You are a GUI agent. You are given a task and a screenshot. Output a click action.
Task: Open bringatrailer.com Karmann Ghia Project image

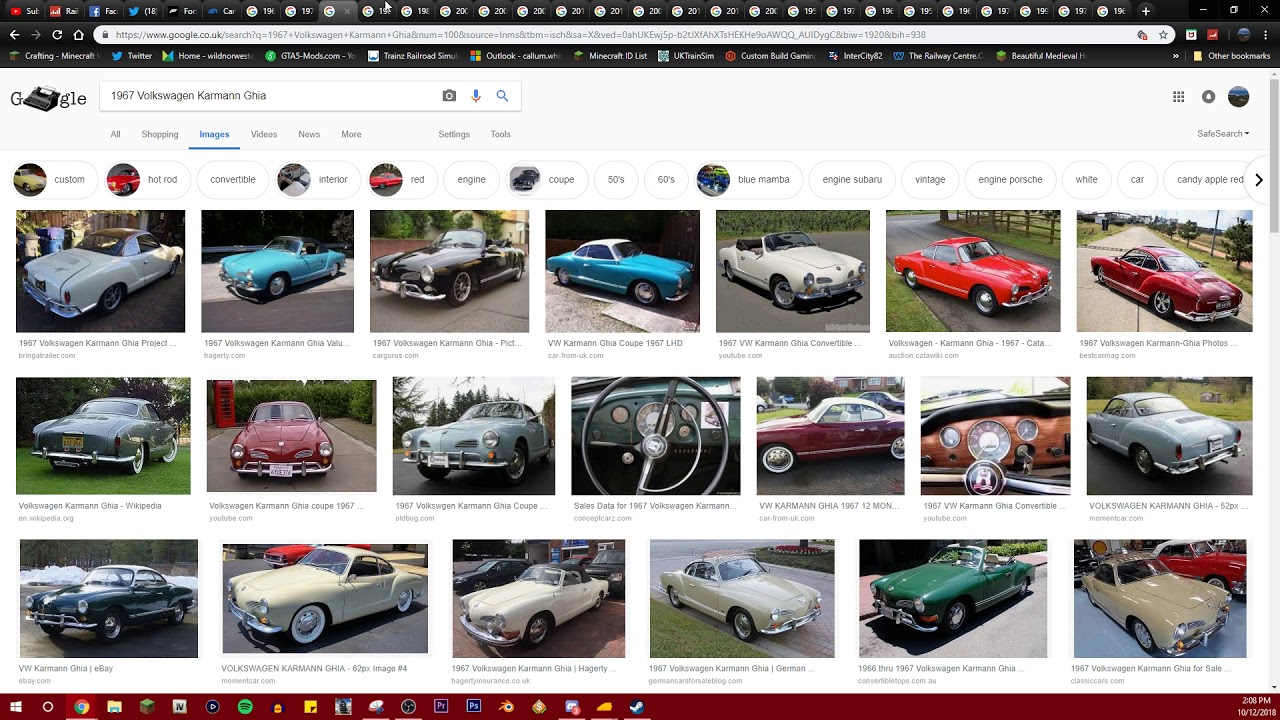point(100,271)
